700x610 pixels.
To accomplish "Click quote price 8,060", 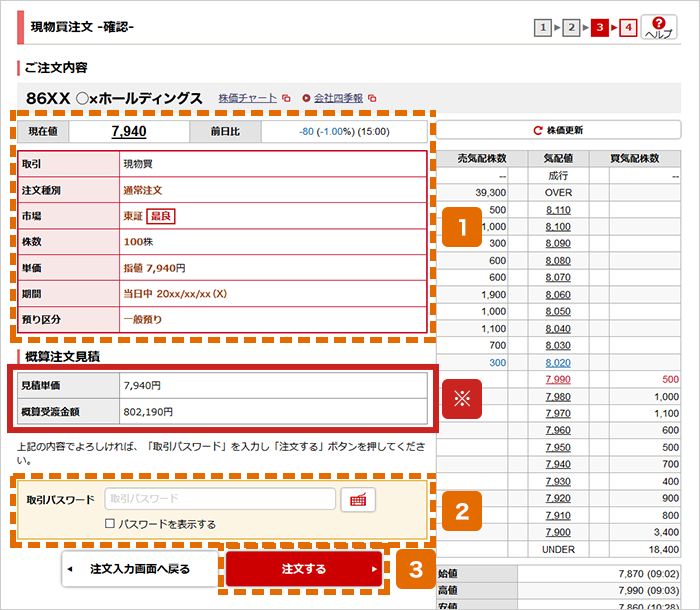I will (558, 295).
